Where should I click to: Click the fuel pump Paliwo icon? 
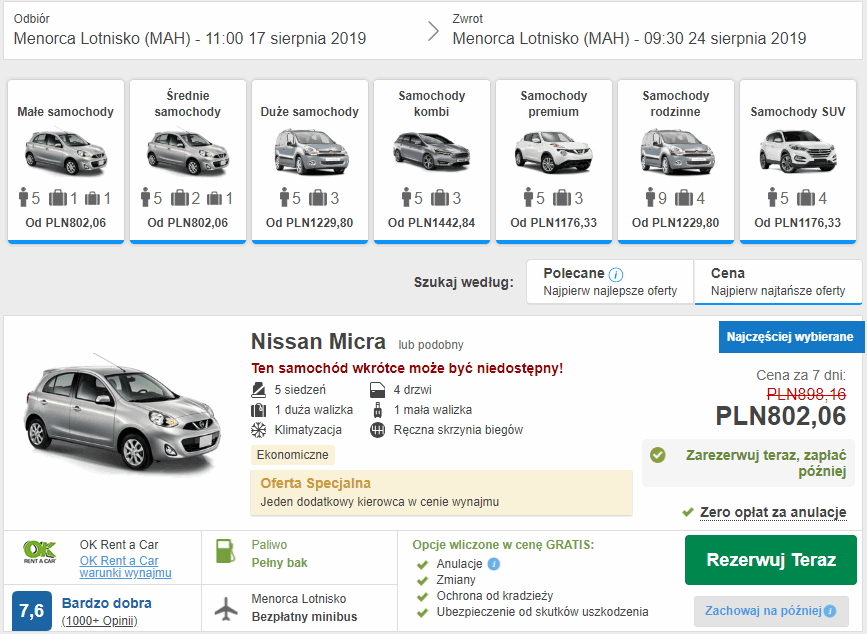pos(225,552)
